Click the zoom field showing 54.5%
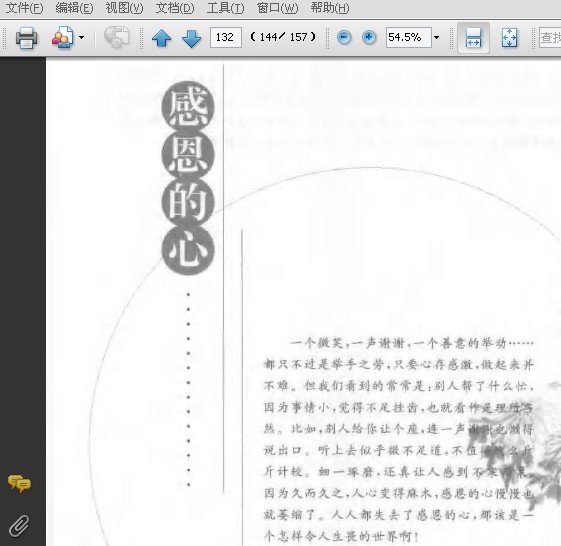561x546 pixels. 409,37
